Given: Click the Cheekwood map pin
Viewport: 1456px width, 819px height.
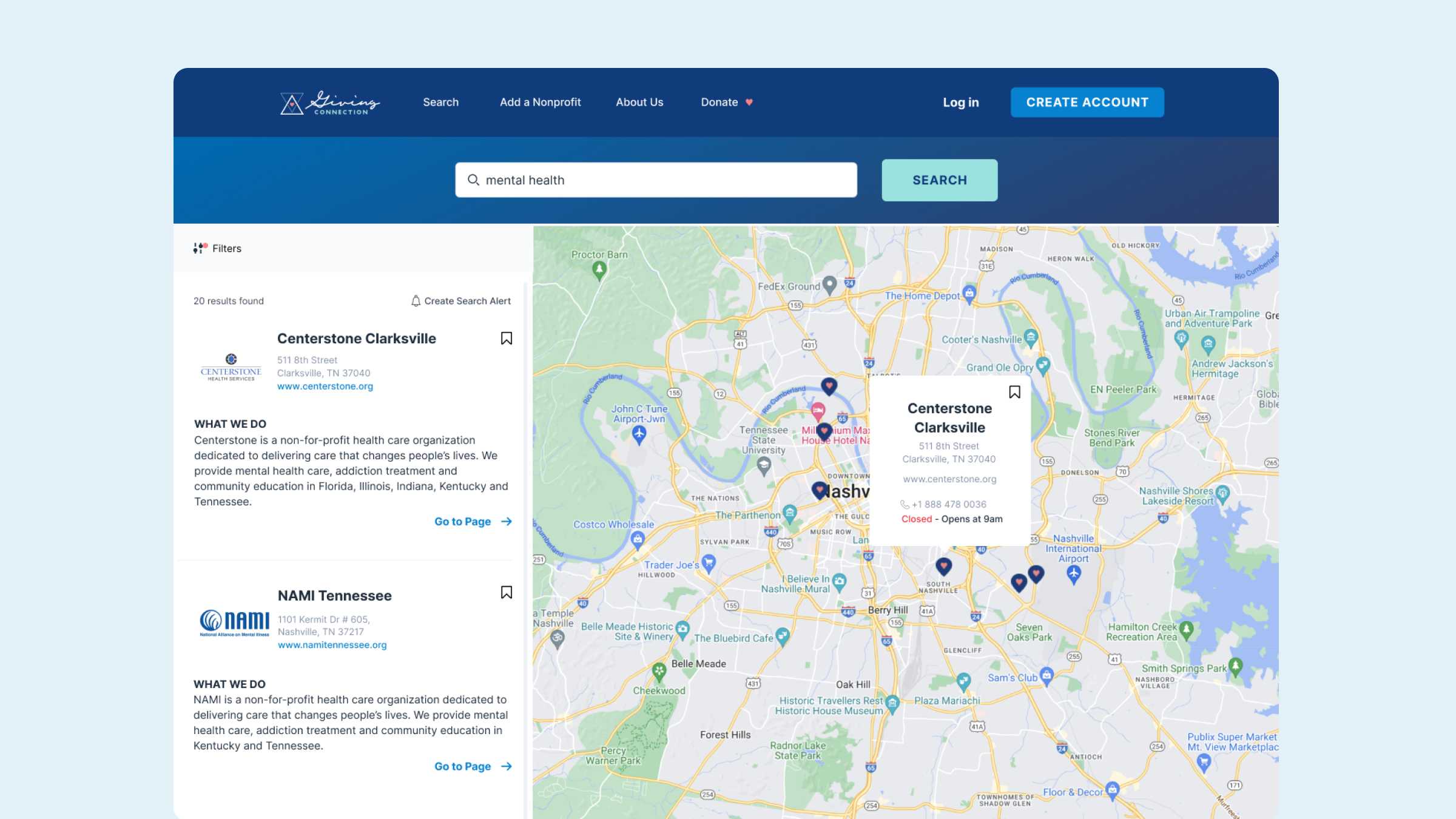Looking at the screenshot, I should coord(659,672).
